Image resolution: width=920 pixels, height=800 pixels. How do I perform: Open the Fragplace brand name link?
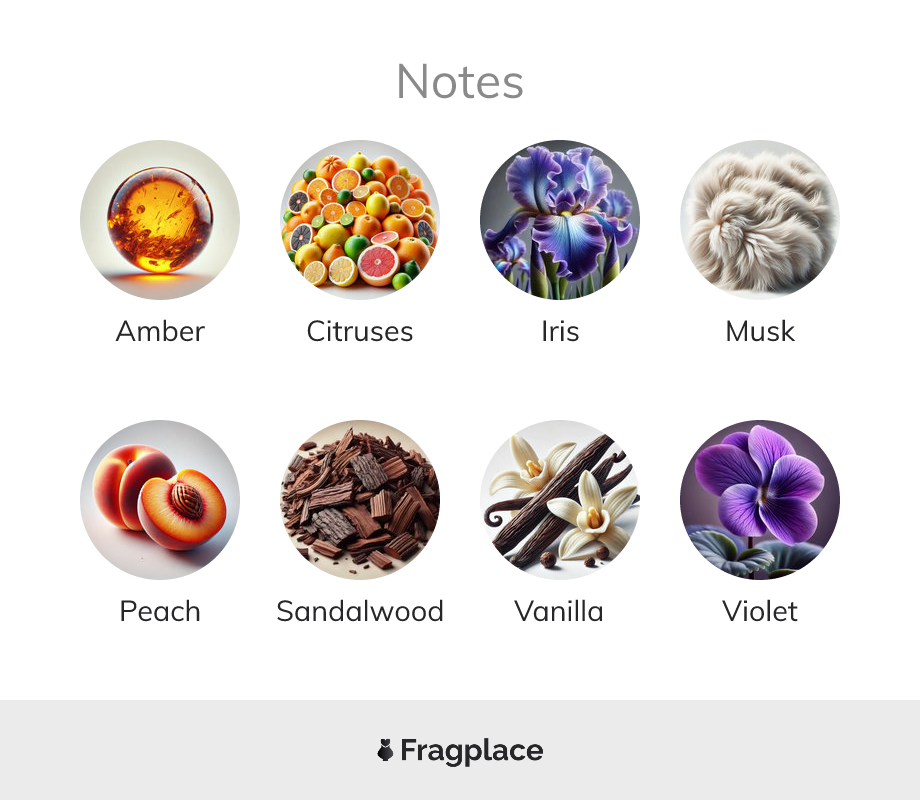pyautogui.click(x=472, y=751)
